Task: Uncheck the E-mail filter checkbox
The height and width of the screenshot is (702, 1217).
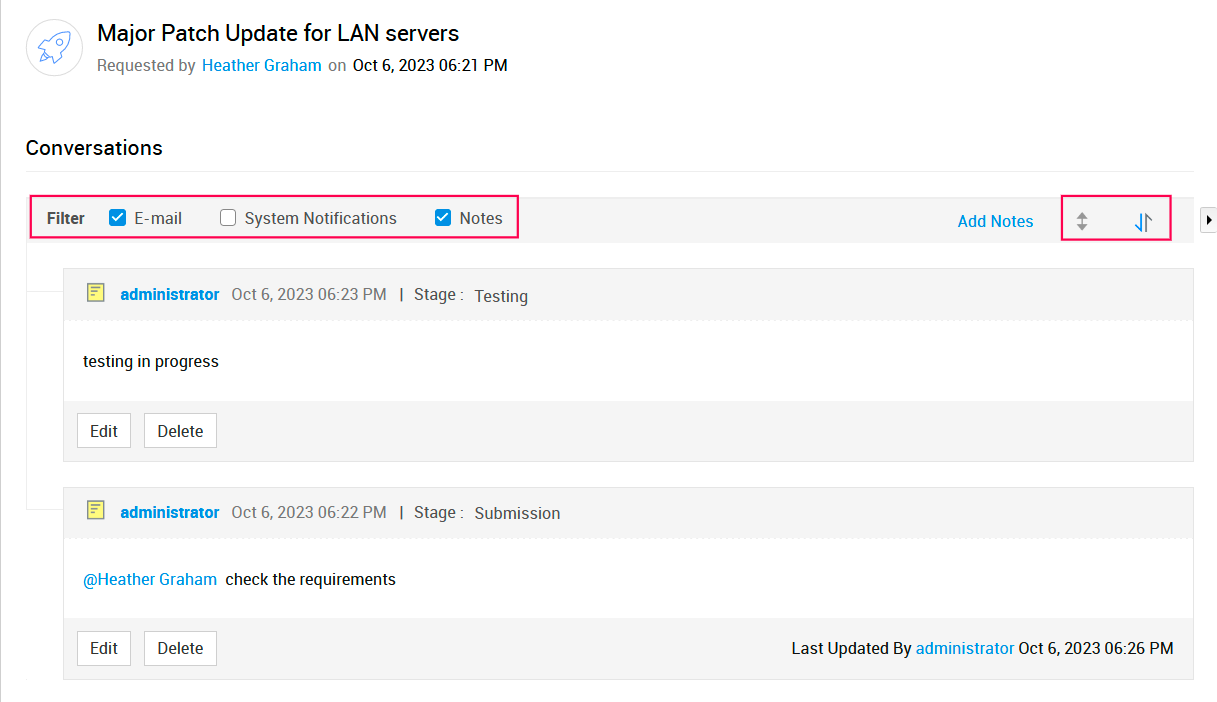Action: point(117,218)
